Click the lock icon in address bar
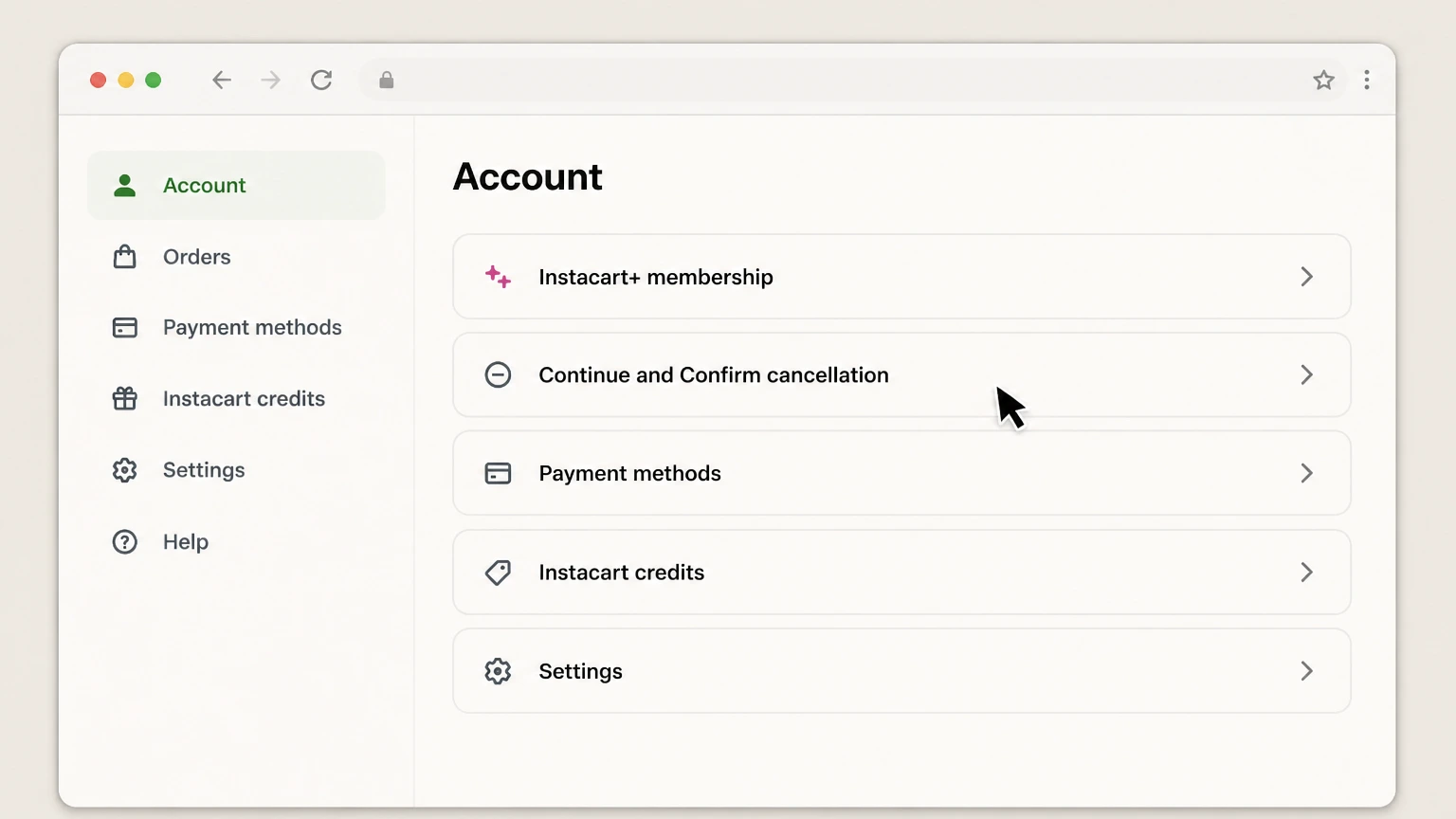 click(387, 81)
